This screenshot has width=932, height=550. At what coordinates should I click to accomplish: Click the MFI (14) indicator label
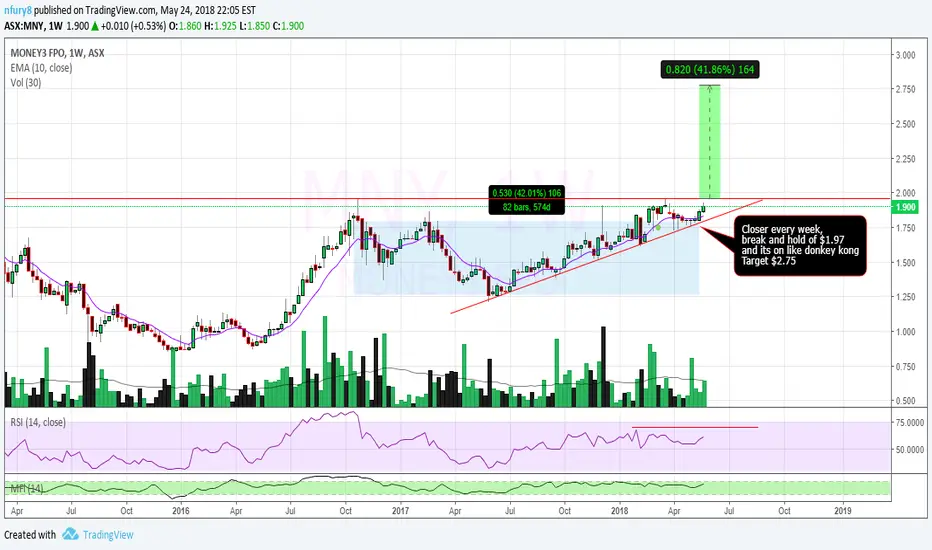click(27, 489)
